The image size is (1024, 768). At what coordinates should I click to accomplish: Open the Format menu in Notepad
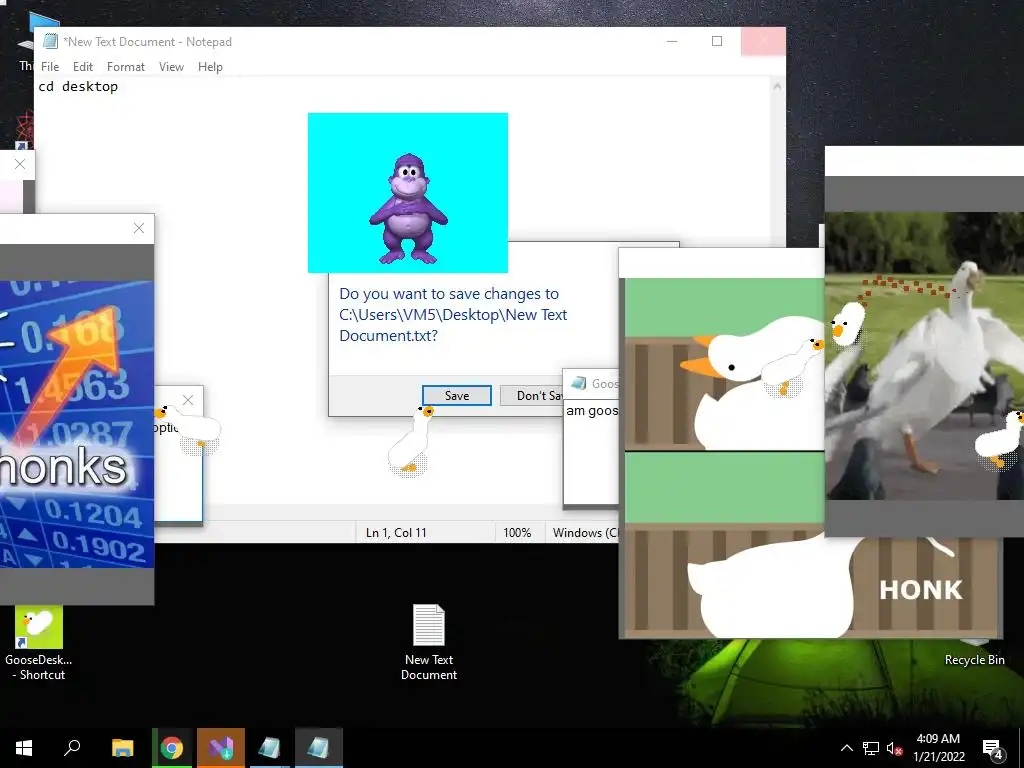[125, 67]
